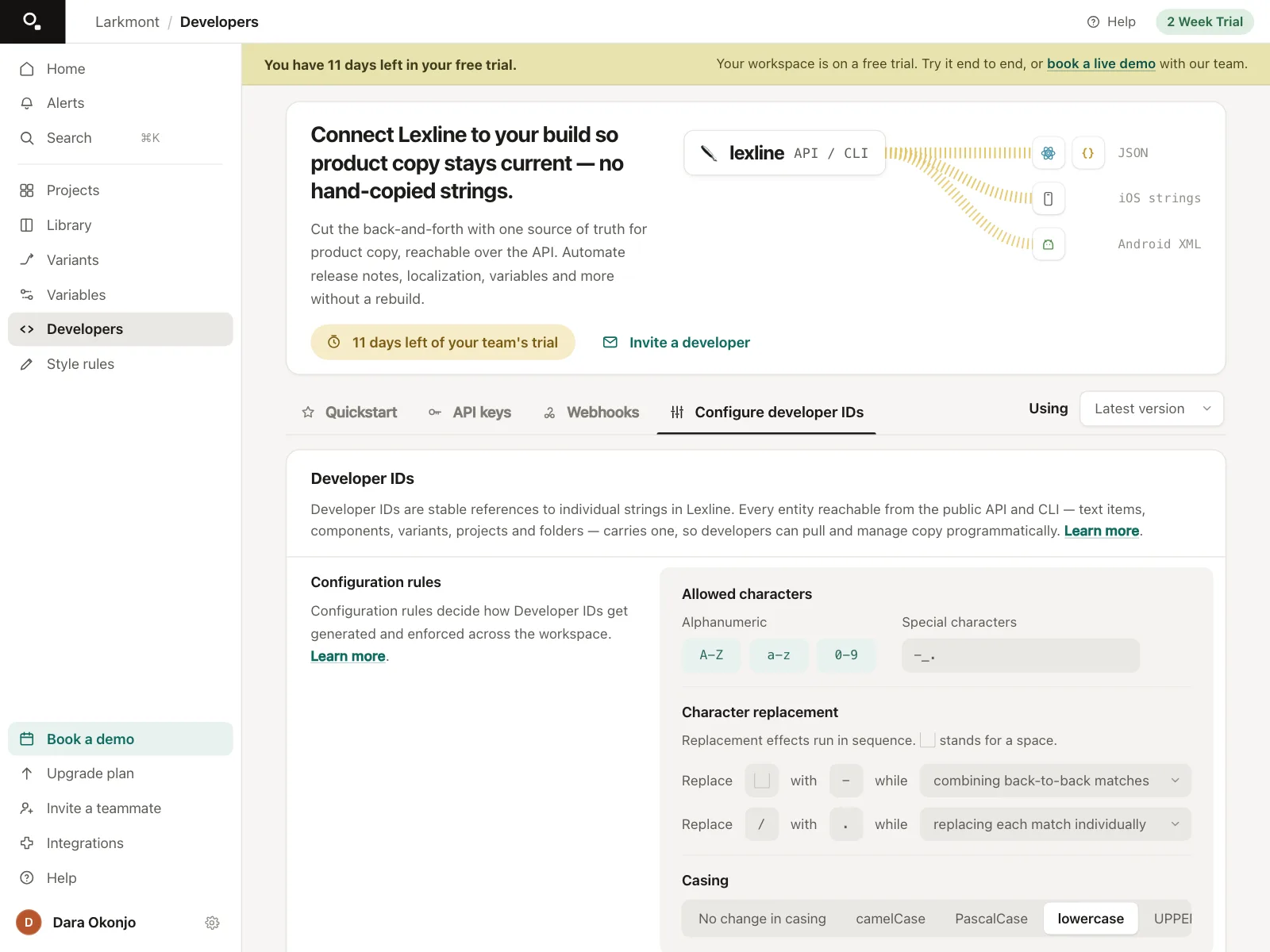1270x952 pixels.
Task: Click the Upgrade plan arrow icon
Action: (x=27, y=773)
